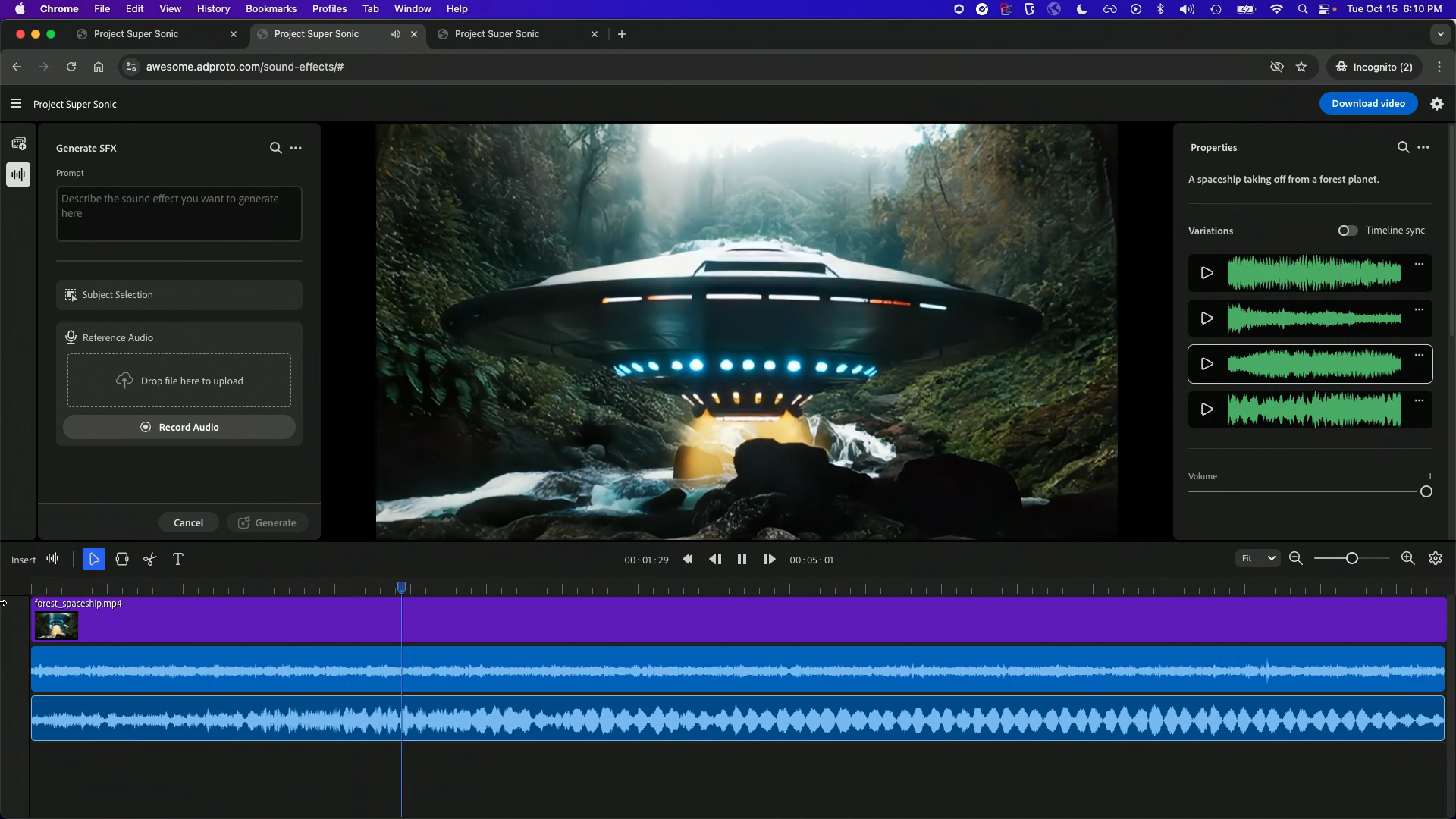Viewport: 1456px width, 819px height.
Task: Go to browser home page
Action: [99, 67]
